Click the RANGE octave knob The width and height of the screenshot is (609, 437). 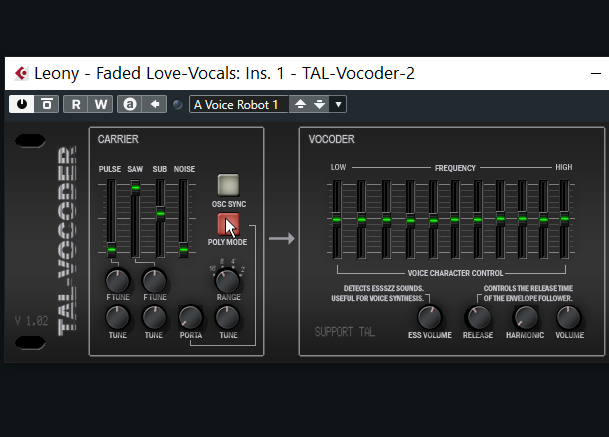click(227, 280)
